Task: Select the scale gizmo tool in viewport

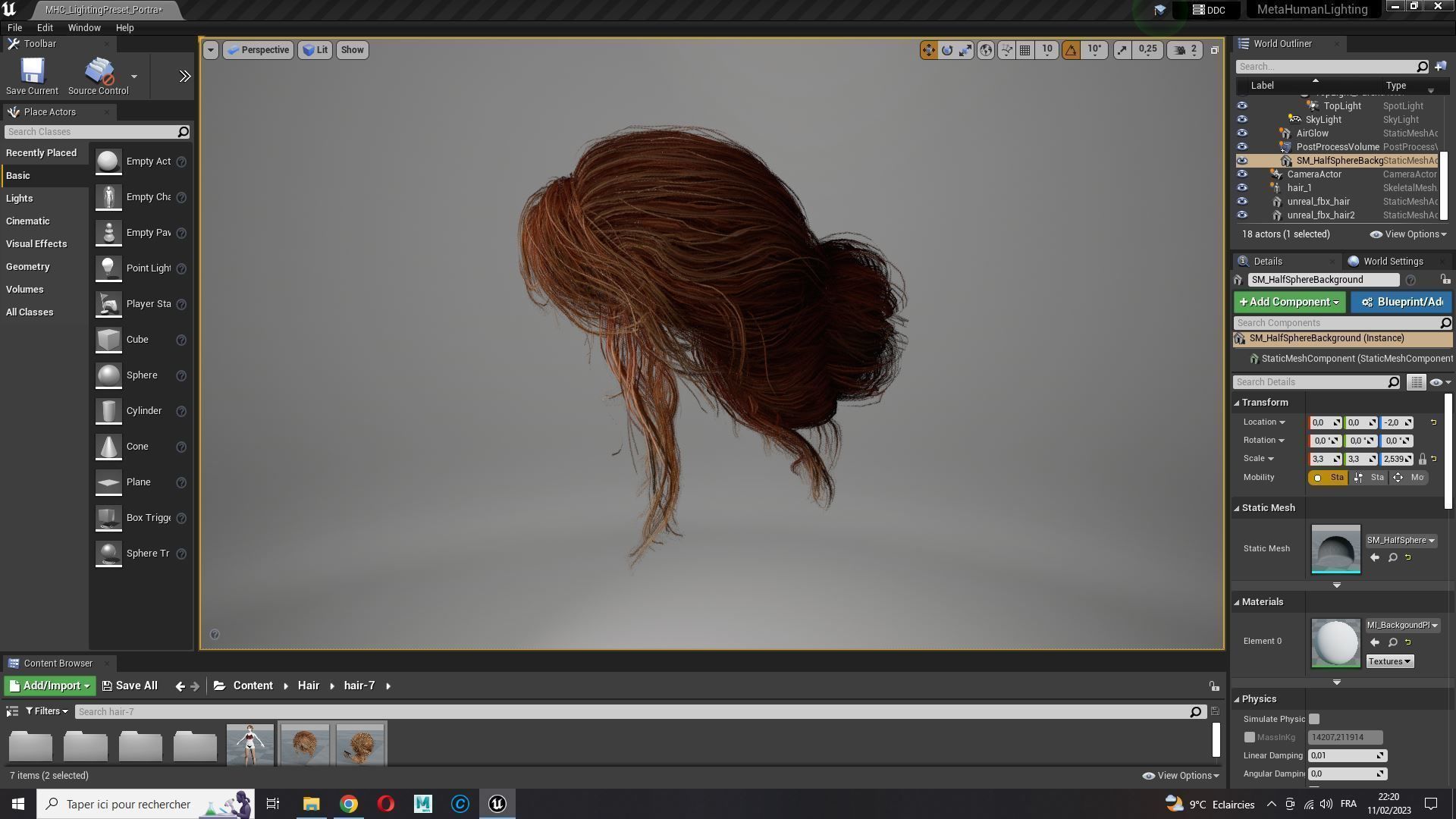Action: [965, 50]
